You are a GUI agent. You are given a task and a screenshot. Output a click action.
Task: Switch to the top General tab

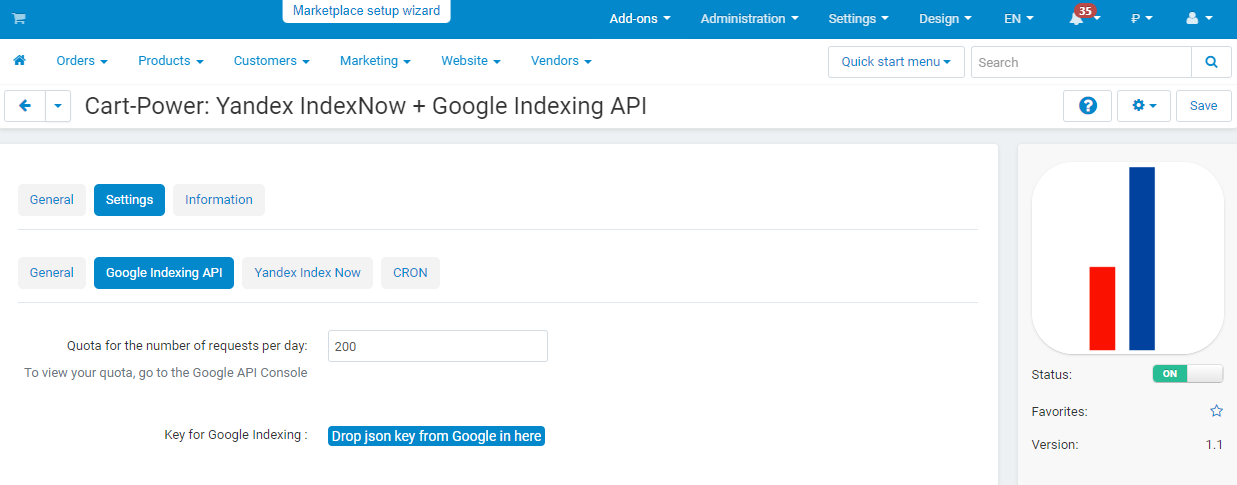coord(52,200)
